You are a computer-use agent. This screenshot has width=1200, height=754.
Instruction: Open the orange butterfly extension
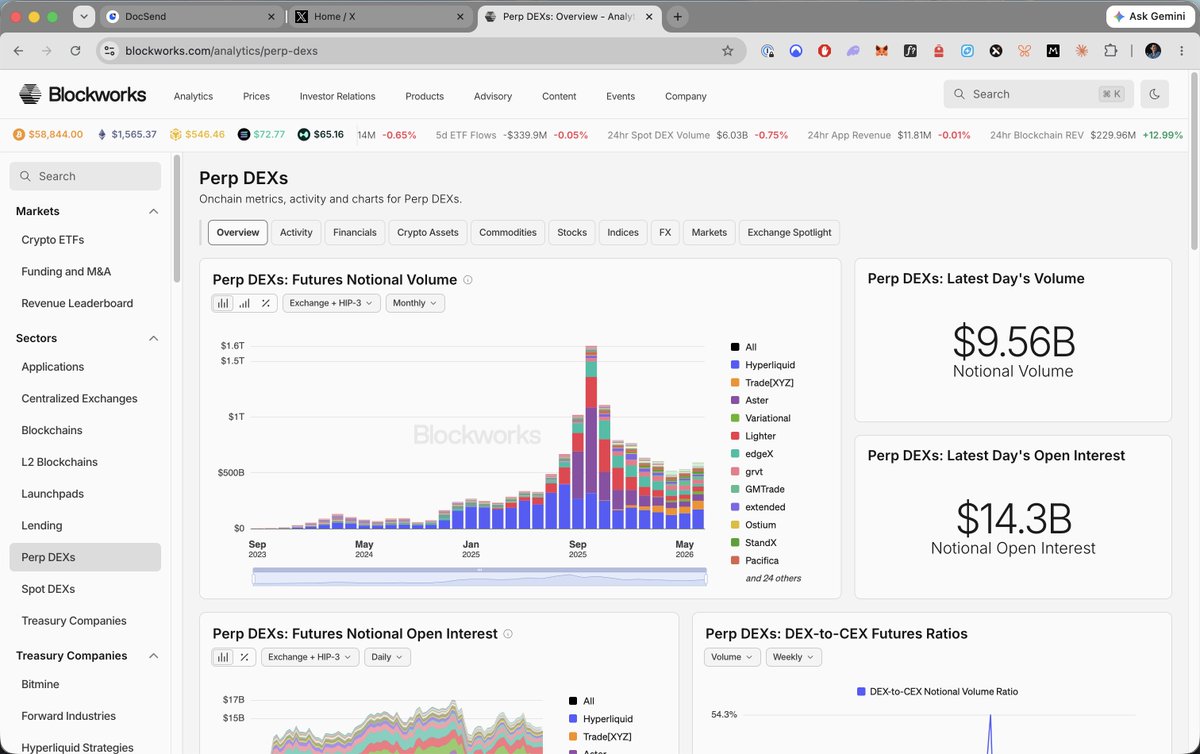click(1024, 51)
